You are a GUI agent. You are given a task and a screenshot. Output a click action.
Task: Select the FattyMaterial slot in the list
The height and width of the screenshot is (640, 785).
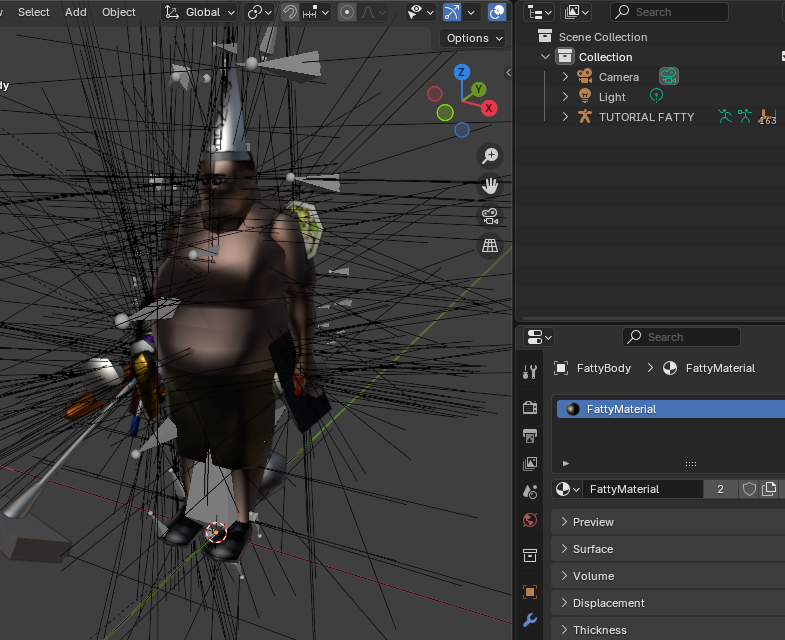coord(671,409)
